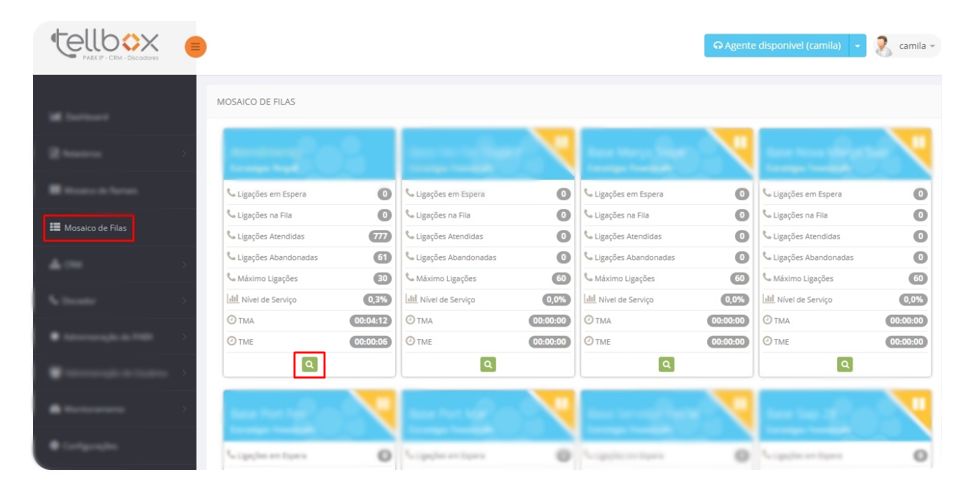Click Ligações Atendidas 777 badge
The image size is (968, 495).
coord(380,236)
